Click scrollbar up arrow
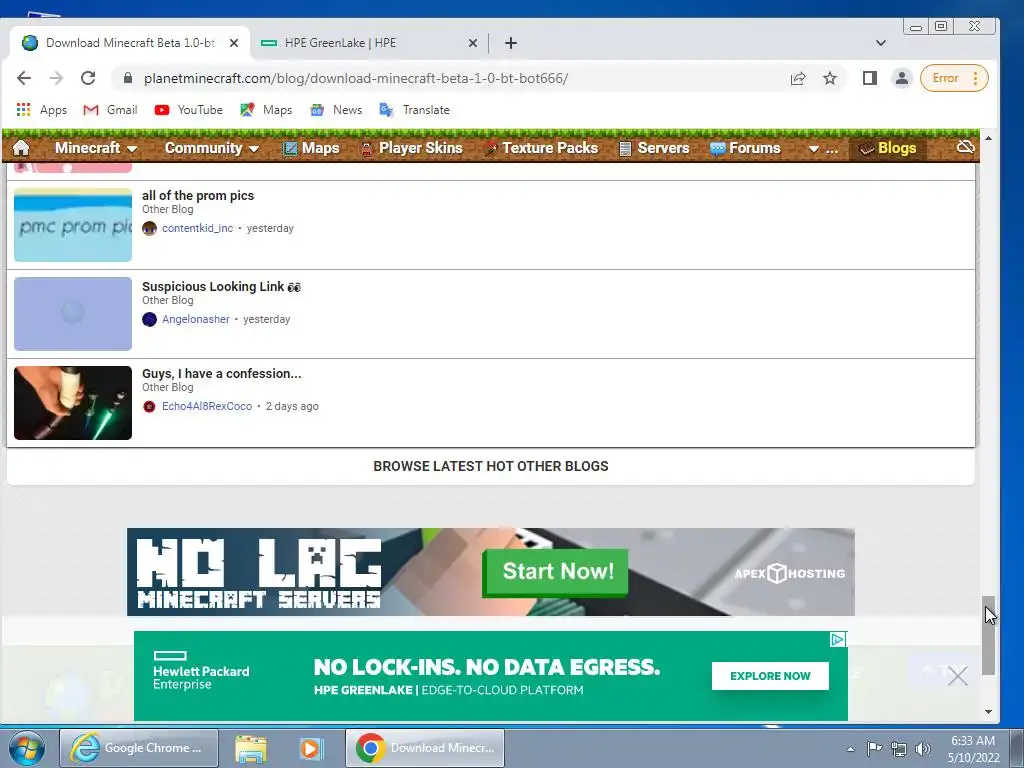 989,138
